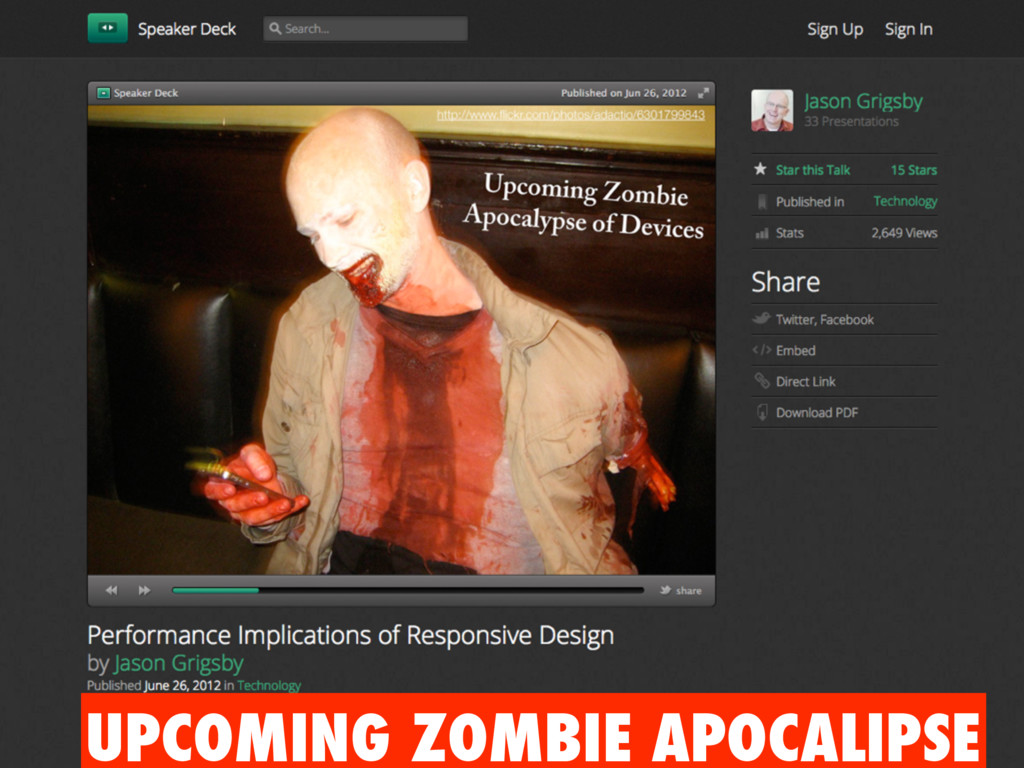Click the June 26, 2012 date below title
1024x768 pixels.
coord(182,685)
